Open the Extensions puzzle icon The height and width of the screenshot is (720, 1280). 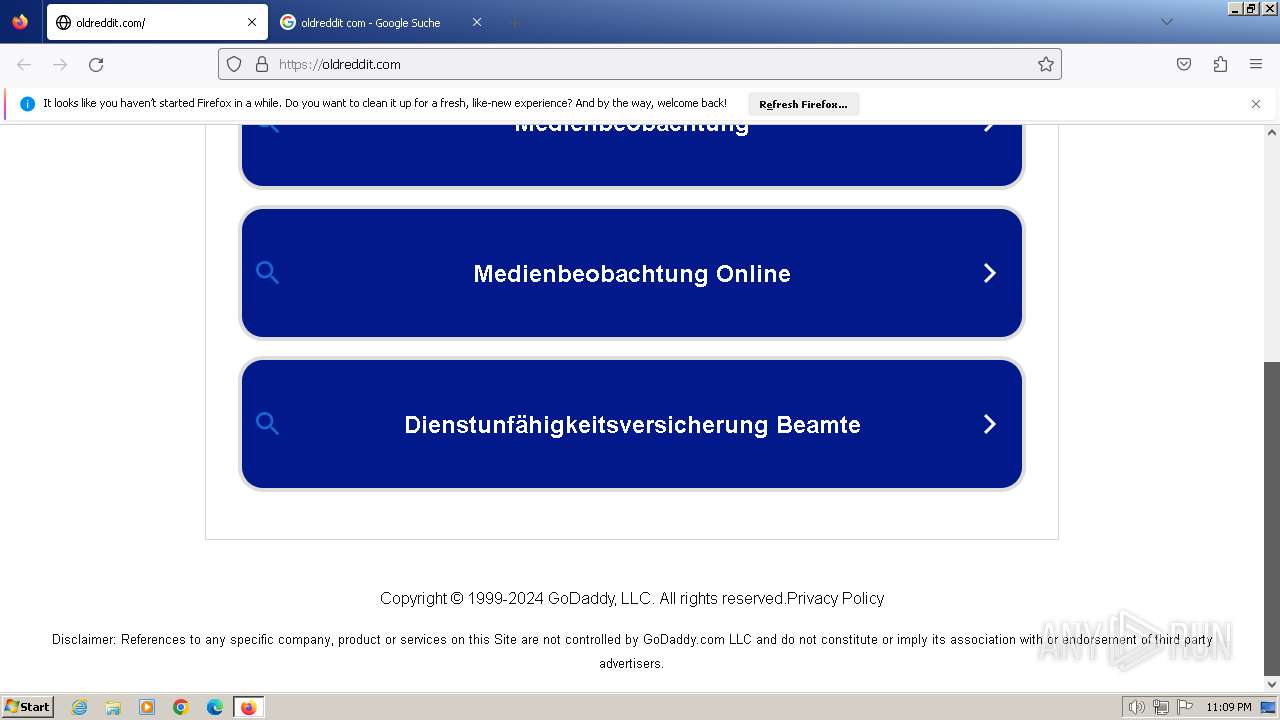pos(1220,64)
